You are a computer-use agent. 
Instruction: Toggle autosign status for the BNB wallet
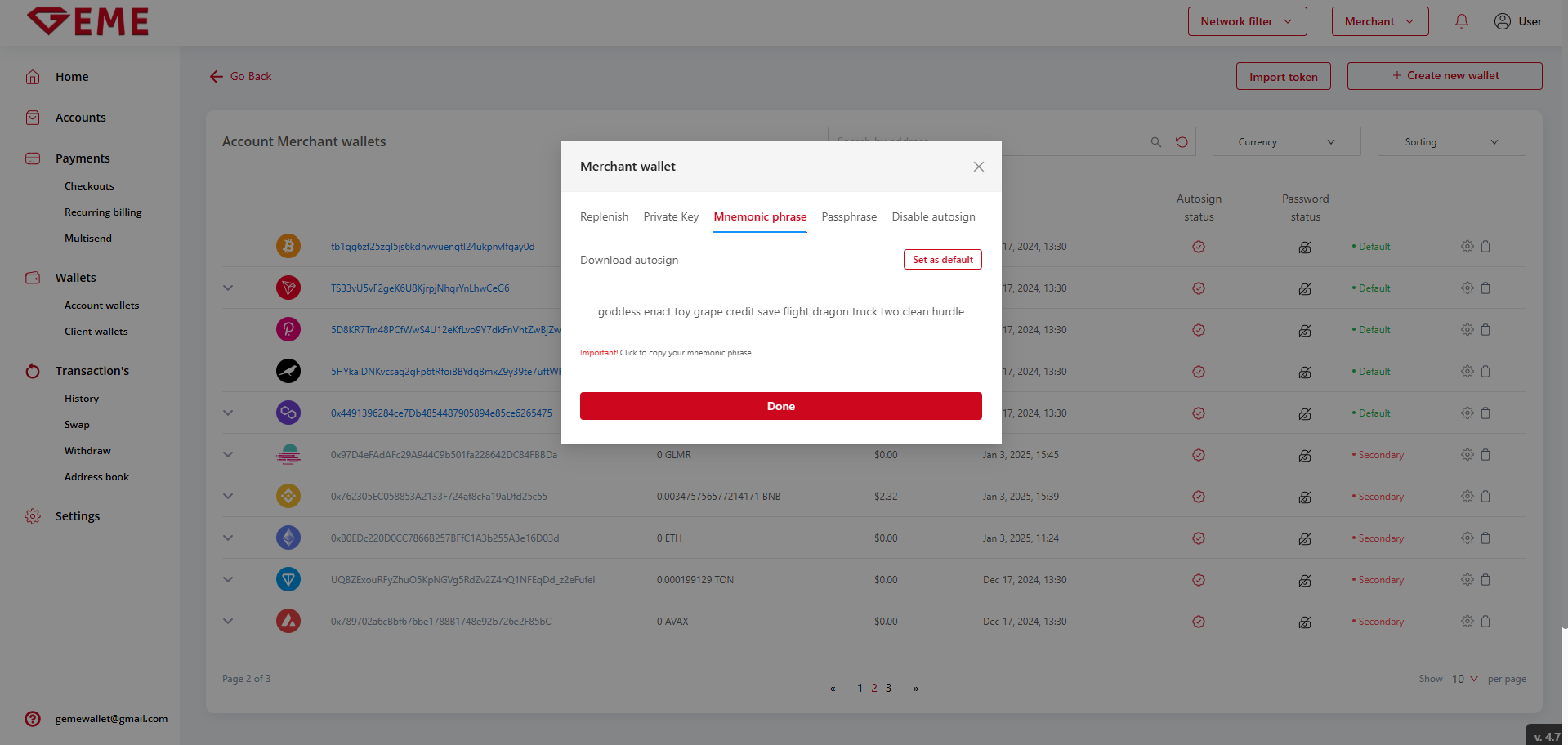(1199, 497)
